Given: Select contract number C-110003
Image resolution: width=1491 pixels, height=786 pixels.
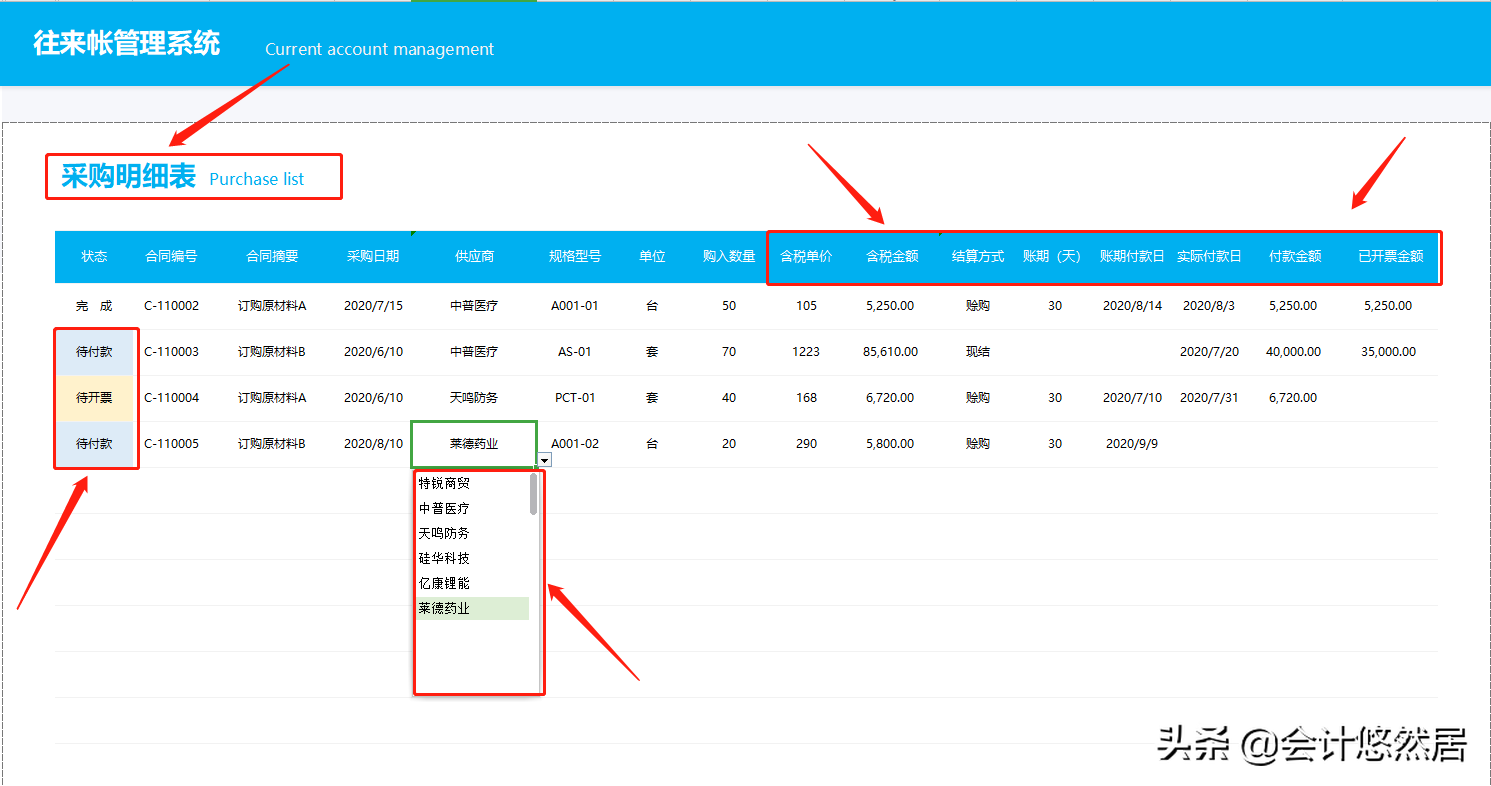Looking at the screenshot, I should click(171, 352).
